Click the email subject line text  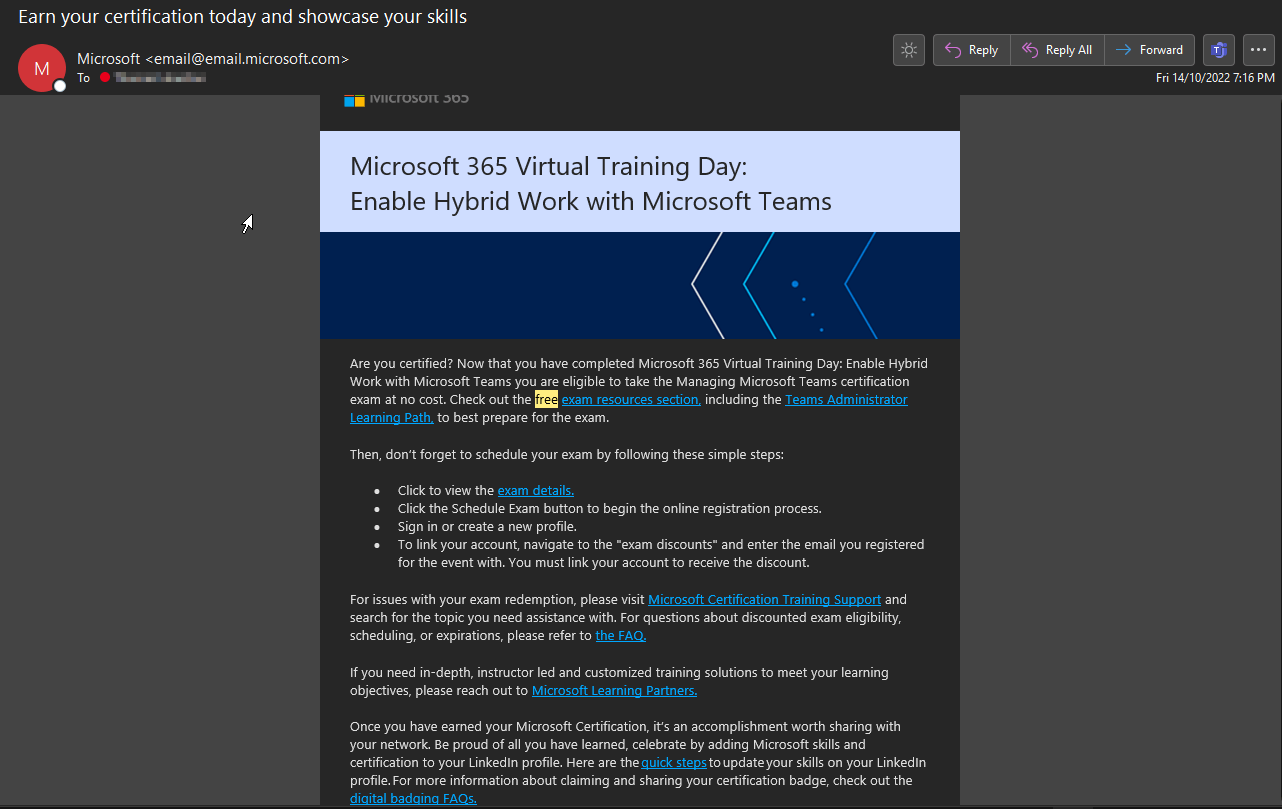coord(242,16)
